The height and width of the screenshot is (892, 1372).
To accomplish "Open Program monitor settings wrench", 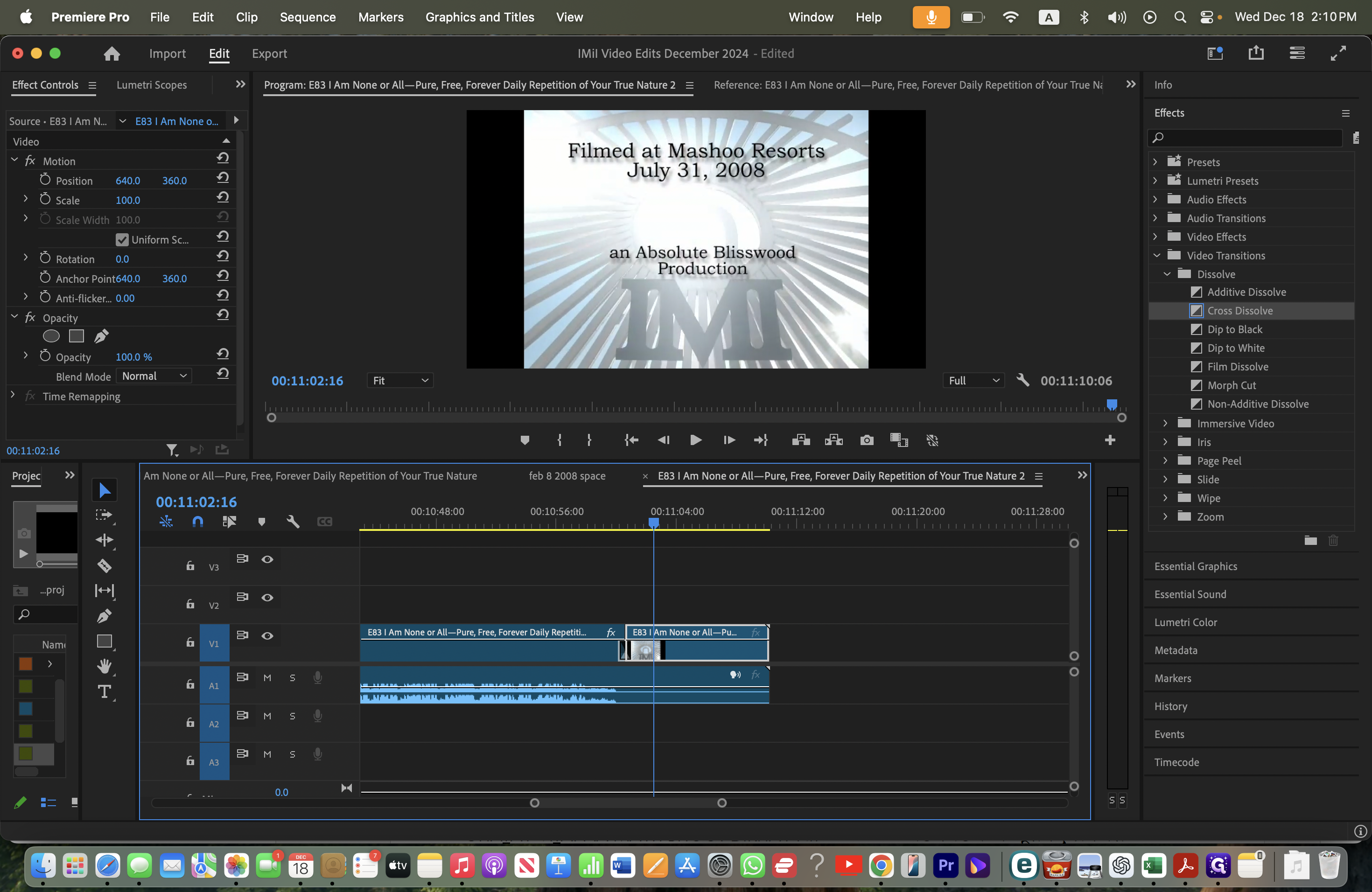I will [1022, 380].
